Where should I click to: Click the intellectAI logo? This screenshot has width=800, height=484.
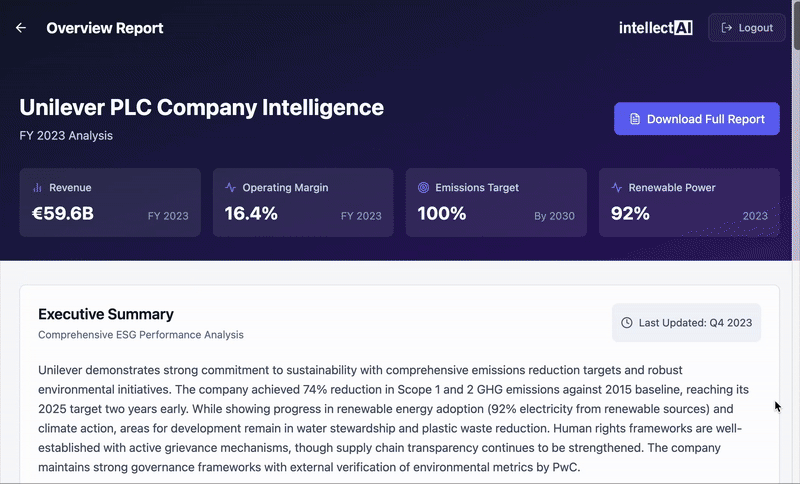pos(655,28)
